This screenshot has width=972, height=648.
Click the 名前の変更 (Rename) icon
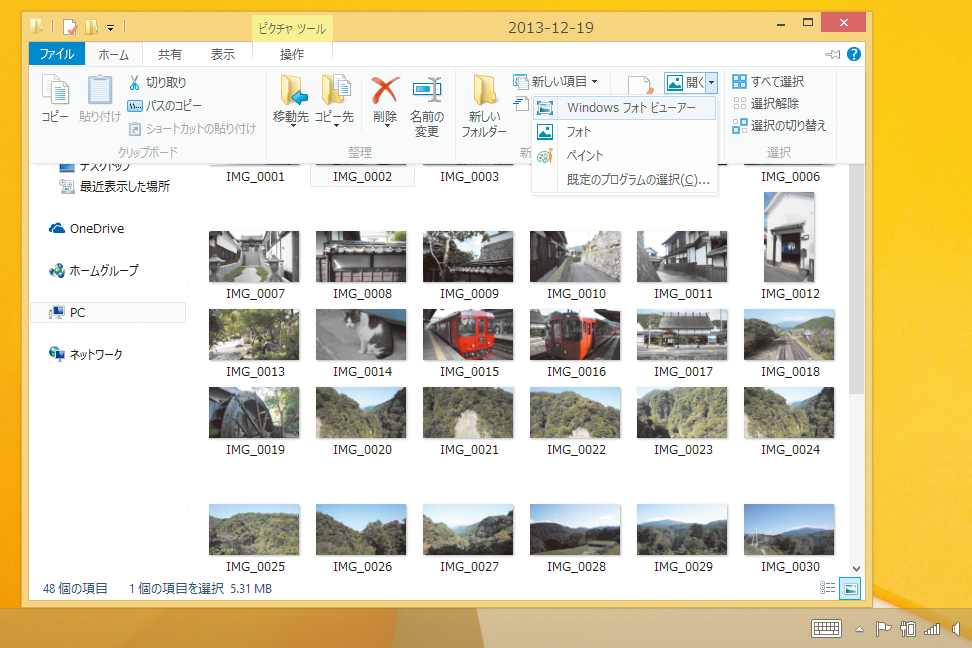[x=427, y=91]
